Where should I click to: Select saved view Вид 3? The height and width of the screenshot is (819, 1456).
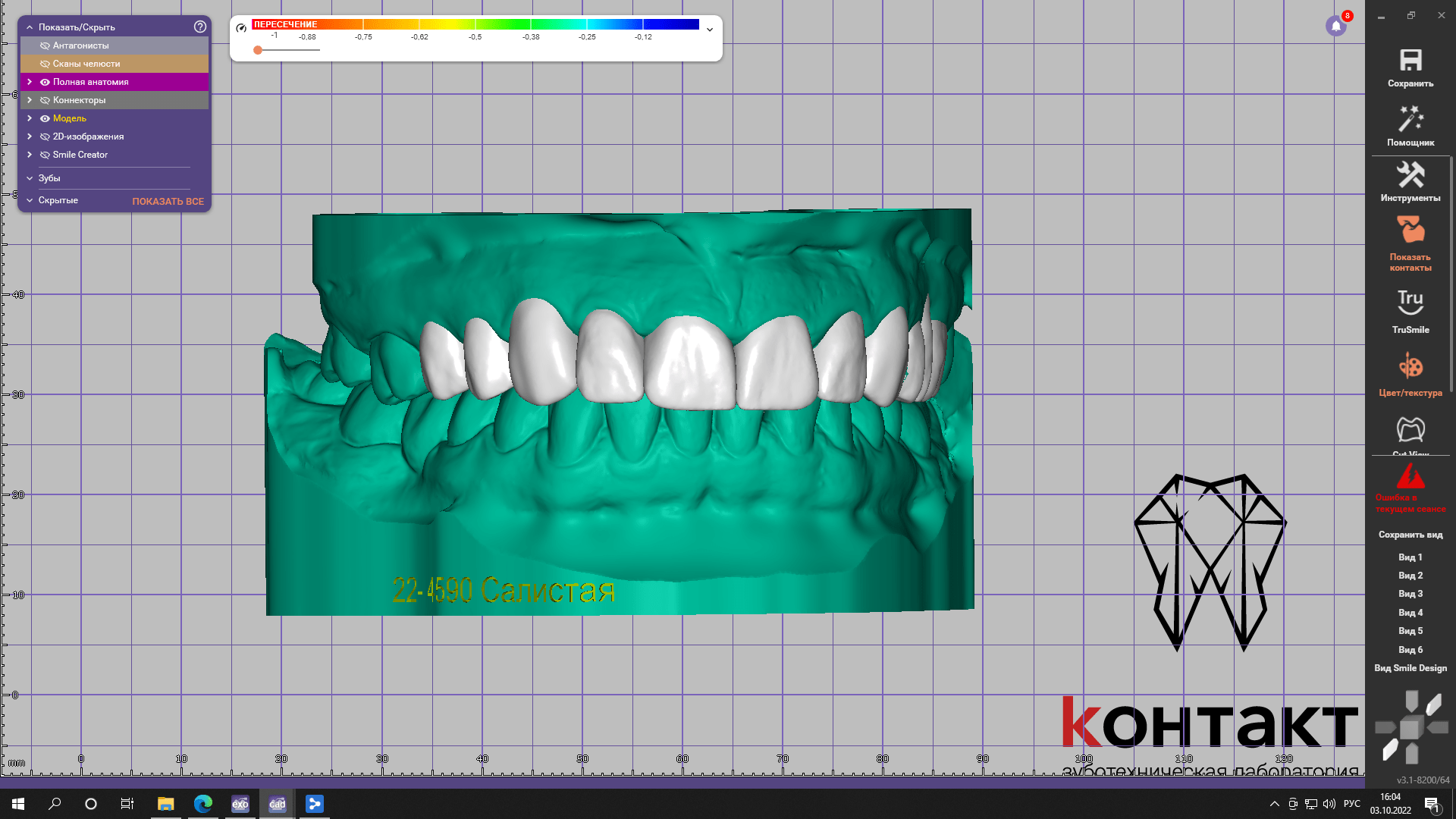pos(1410,594)
